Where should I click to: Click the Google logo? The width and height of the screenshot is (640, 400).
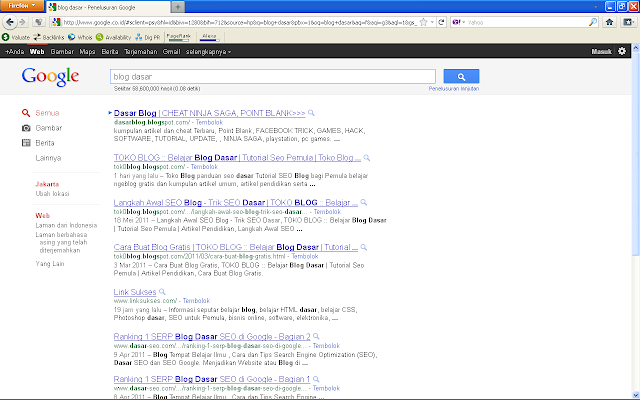[50, 77]
